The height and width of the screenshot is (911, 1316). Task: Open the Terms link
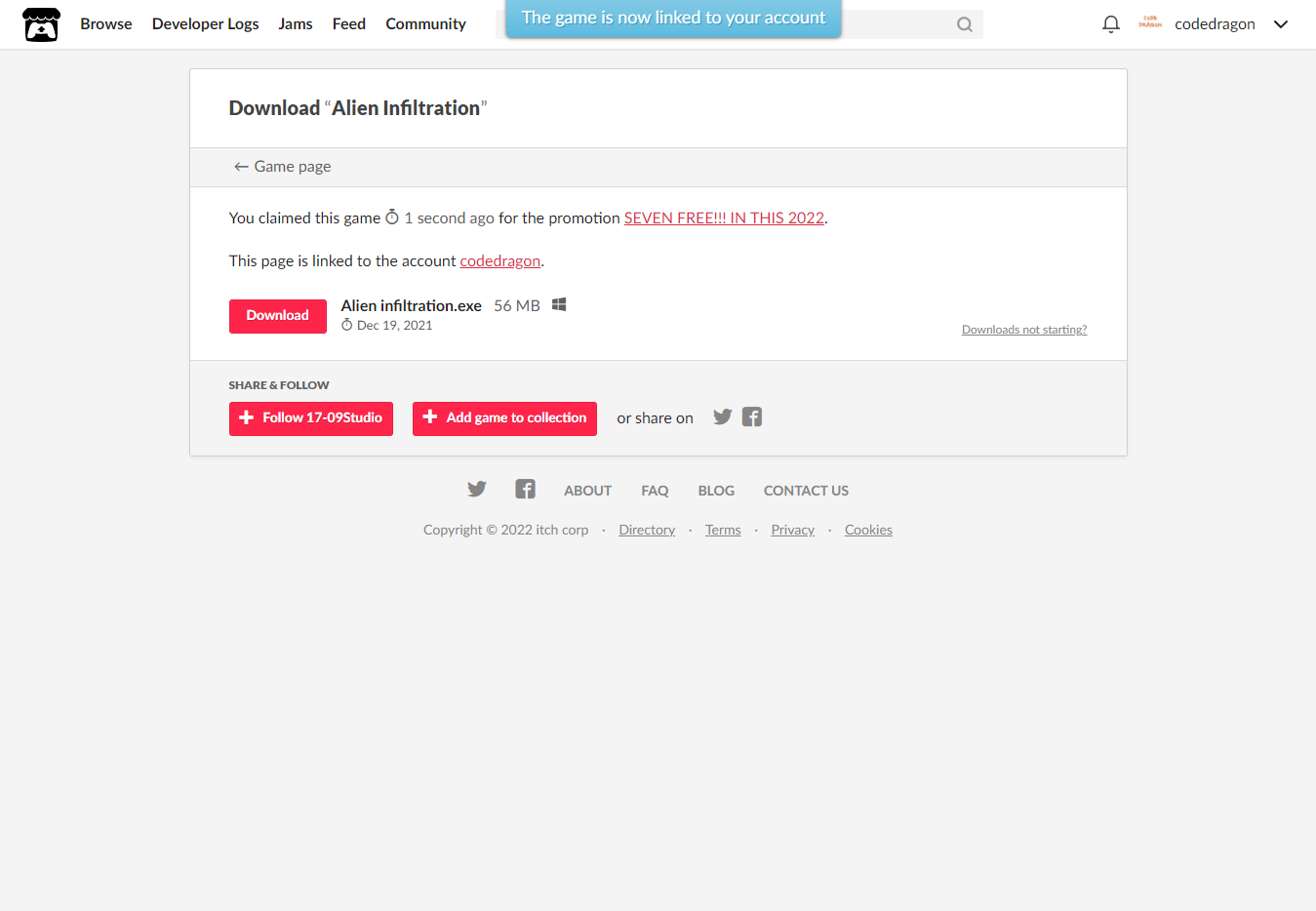tap(723, 531)
